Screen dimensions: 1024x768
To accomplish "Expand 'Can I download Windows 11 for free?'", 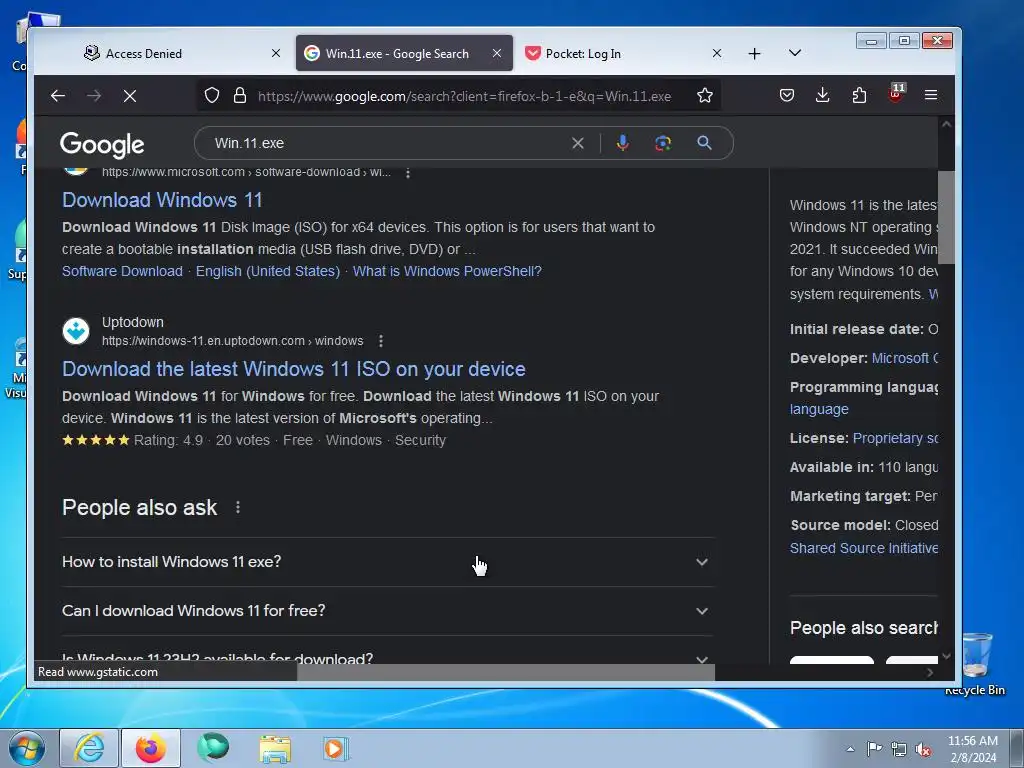I will [388, 611].
